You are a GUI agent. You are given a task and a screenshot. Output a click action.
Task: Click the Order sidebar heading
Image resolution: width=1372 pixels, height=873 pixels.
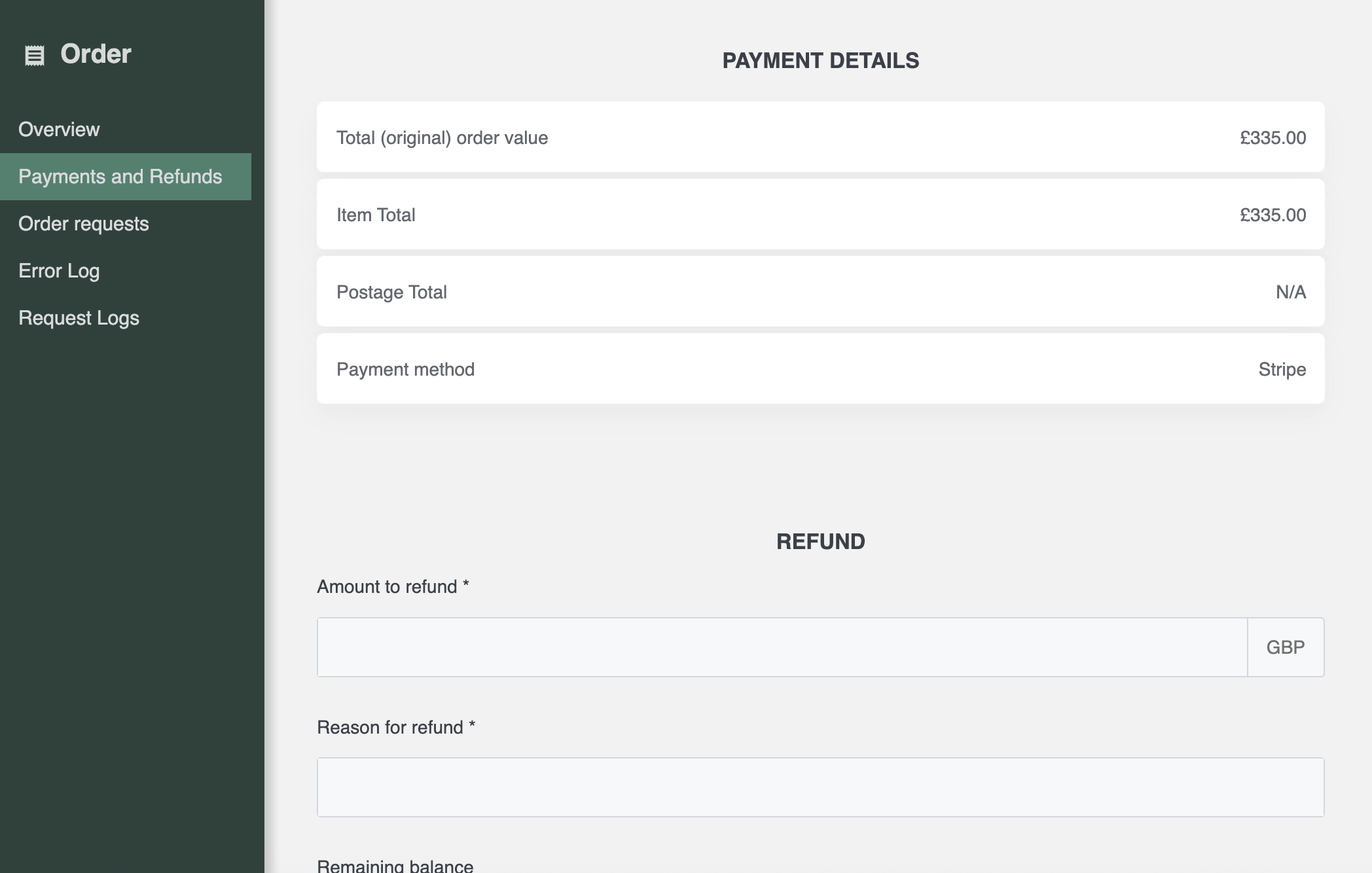pos(96,54)
